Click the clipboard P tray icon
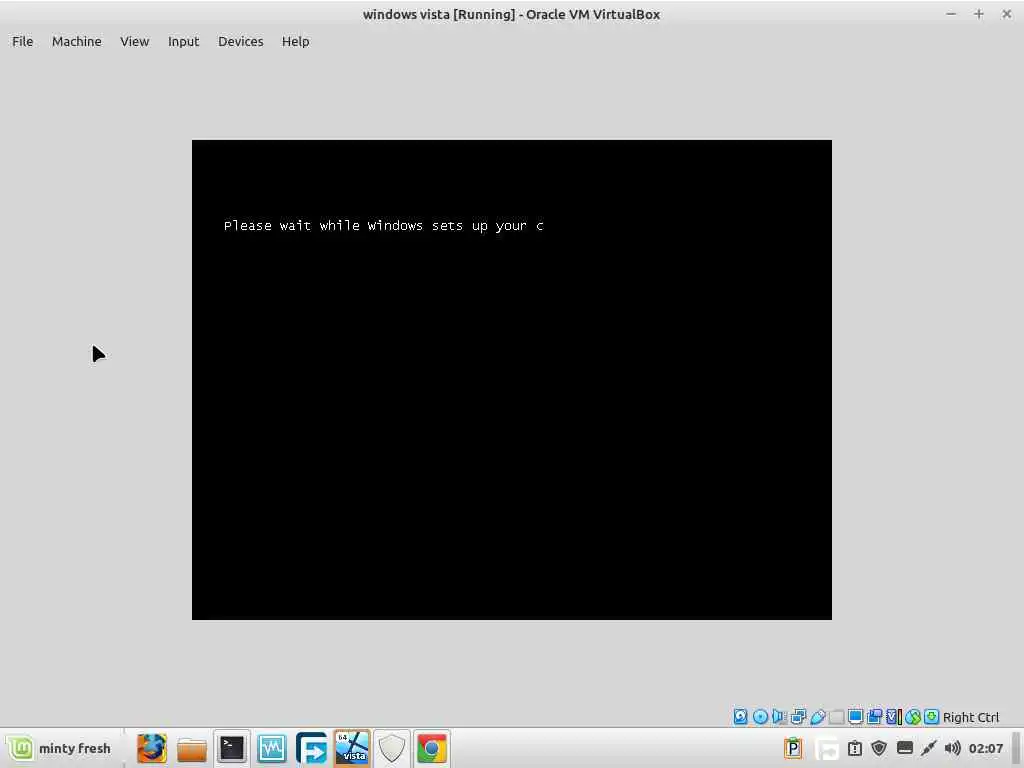This screenshot has width=1024, height=768. coord(793,748)
